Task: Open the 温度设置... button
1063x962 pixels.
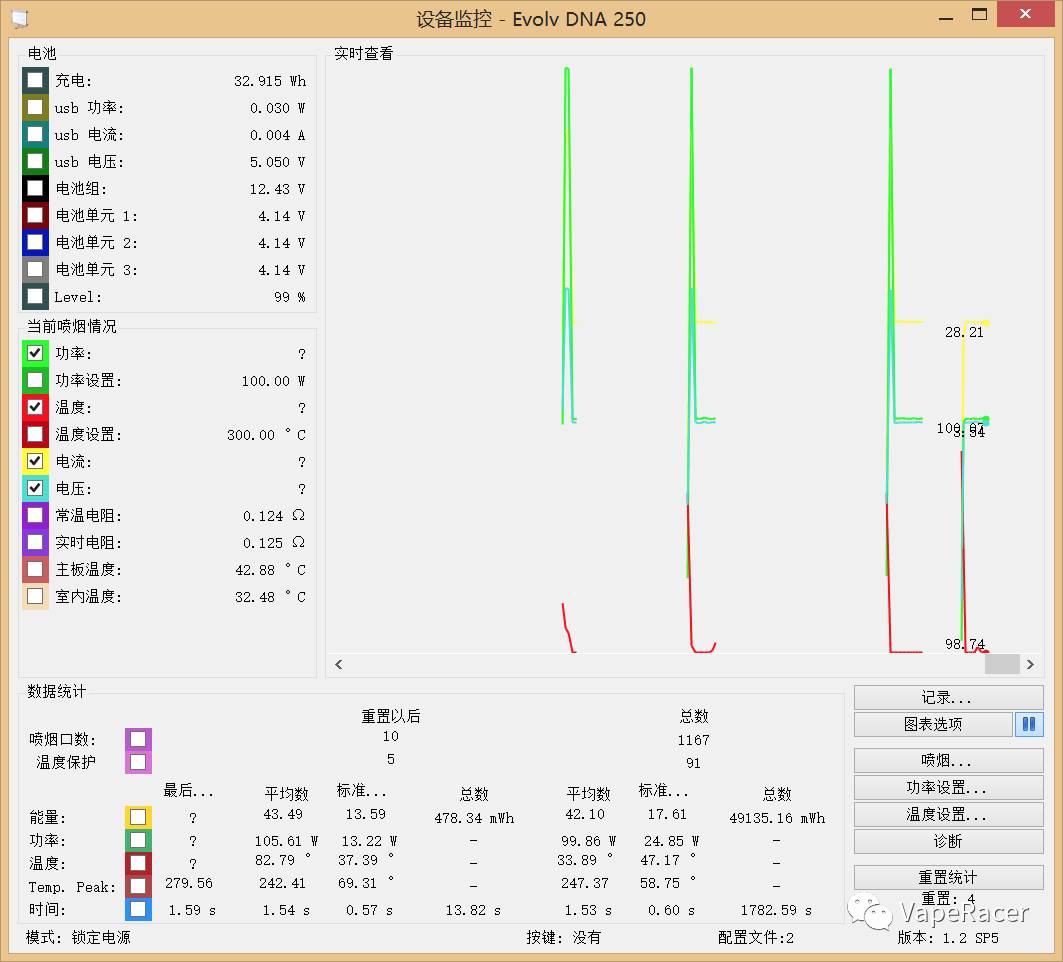Action: pos(948,814)
